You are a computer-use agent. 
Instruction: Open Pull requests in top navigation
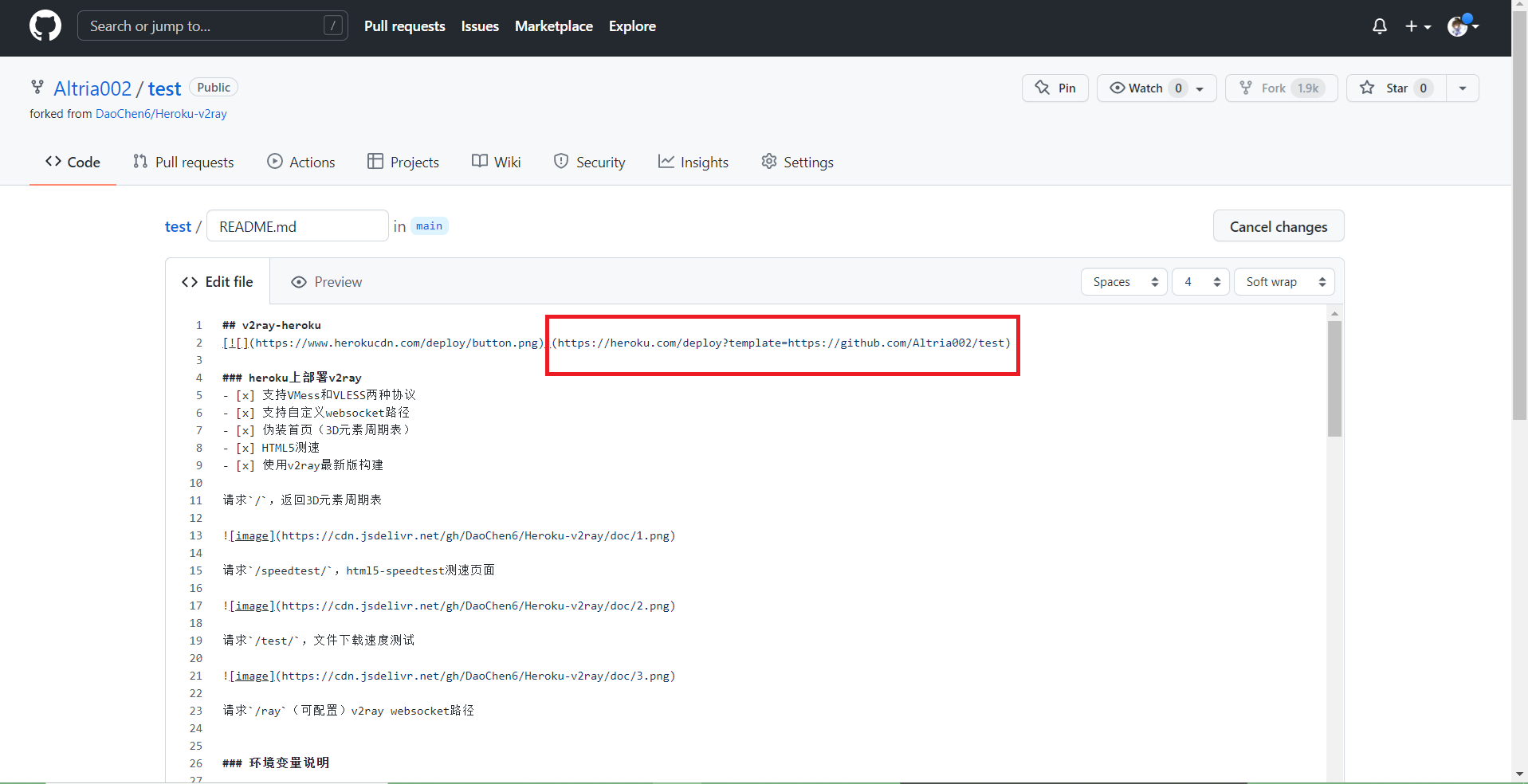(x=405, y=26)
